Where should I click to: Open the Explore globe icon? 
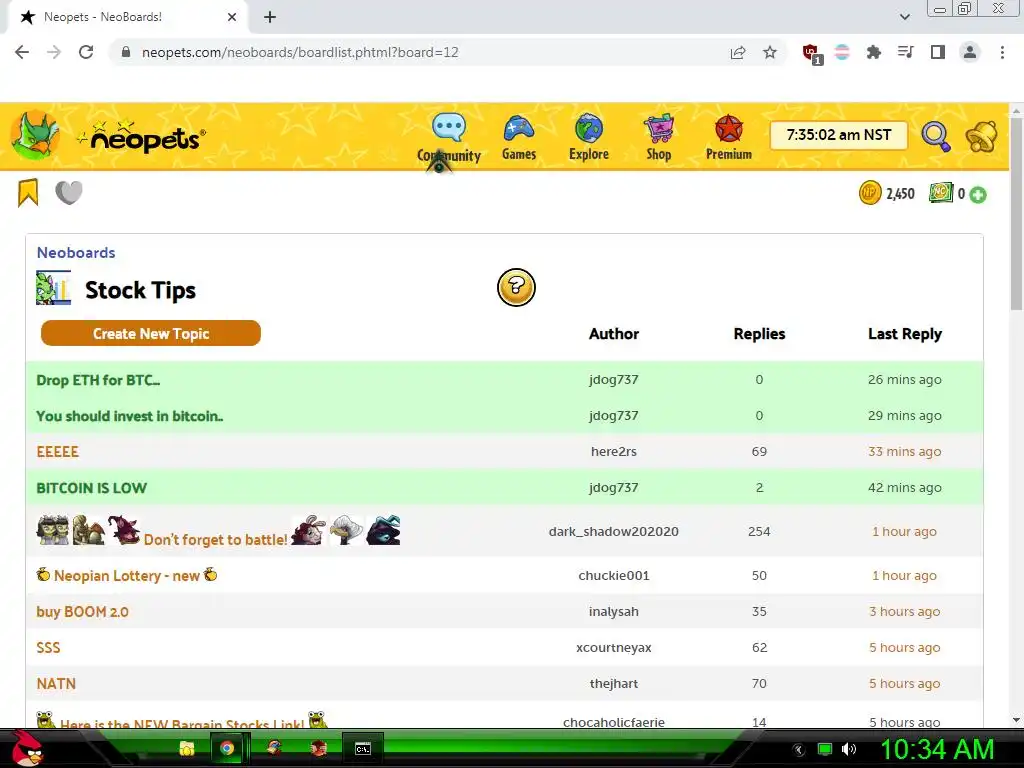point(589,127)
